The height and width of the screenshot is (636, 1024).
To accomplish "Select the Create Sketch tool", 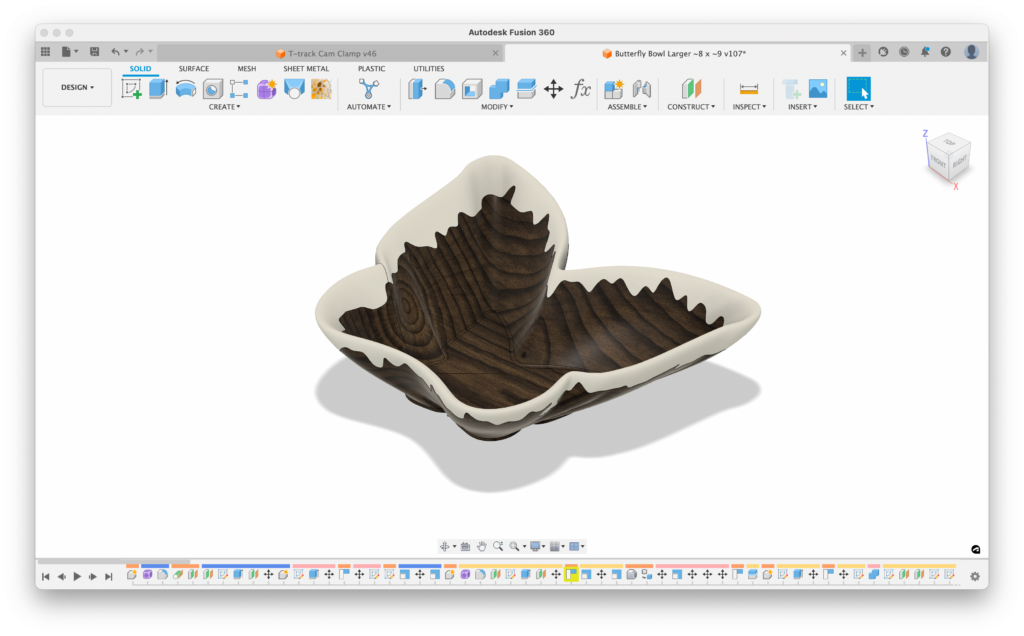I will (x=133, y=89).
